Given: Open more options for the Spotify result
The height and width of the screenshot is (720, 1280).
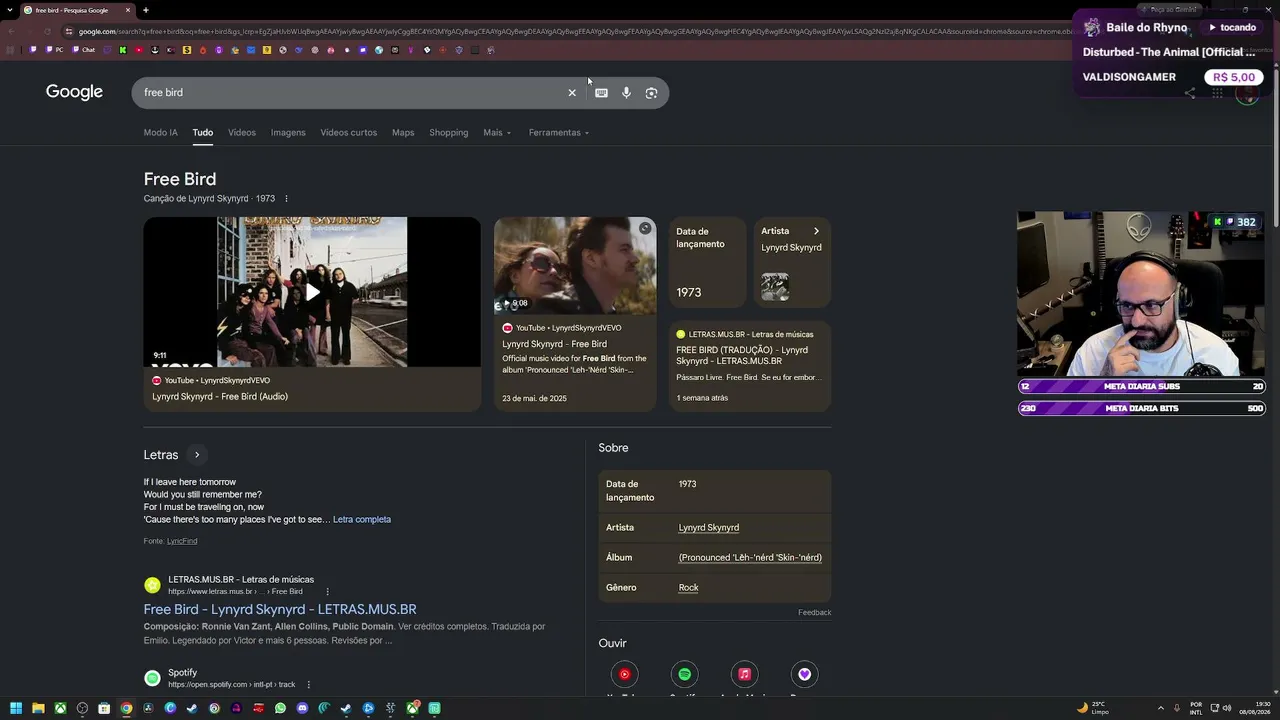Looking at the screenshot, I should coord(308,685).
